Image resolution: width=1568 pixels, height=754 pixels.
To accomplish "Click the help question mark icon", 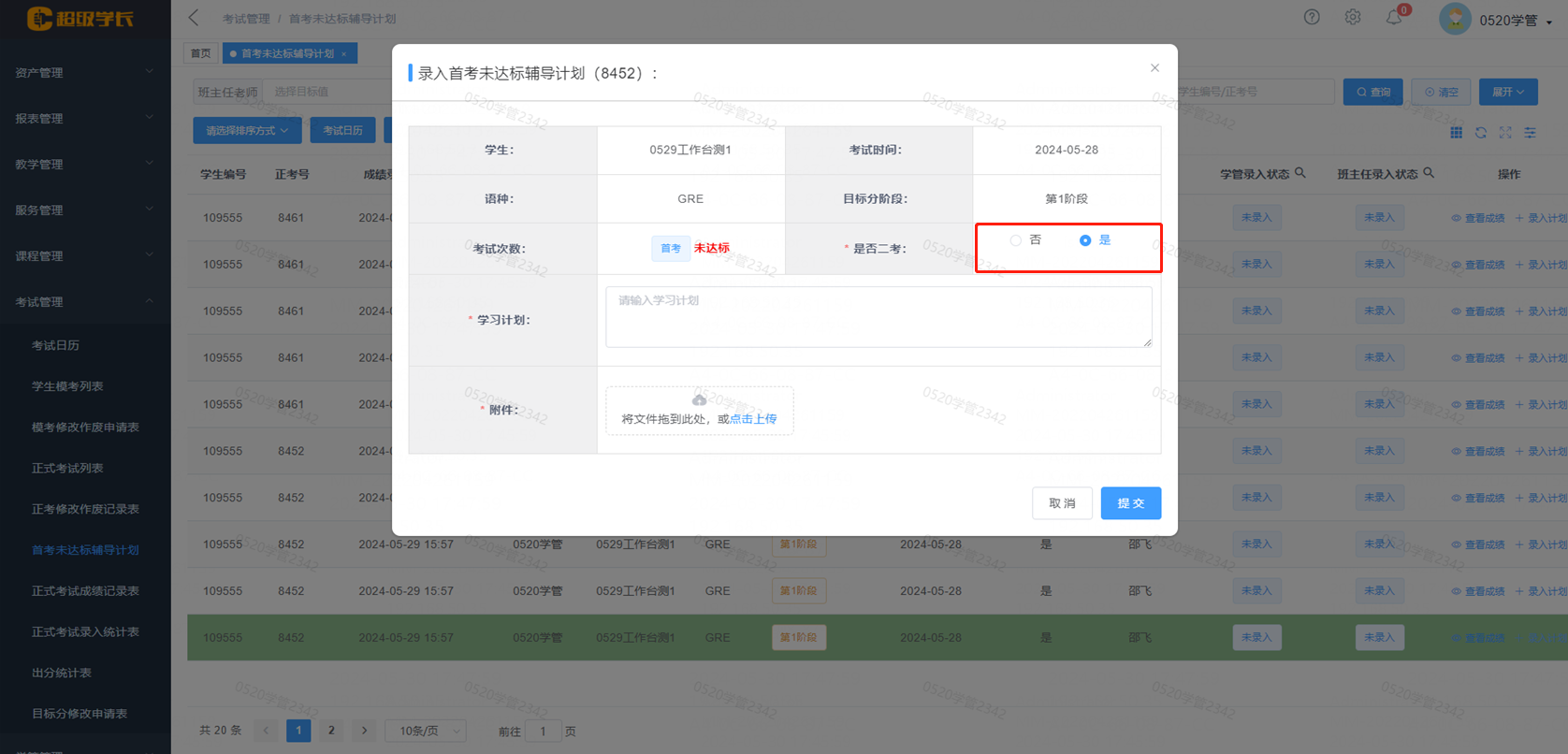I will tap(1312, 17).
